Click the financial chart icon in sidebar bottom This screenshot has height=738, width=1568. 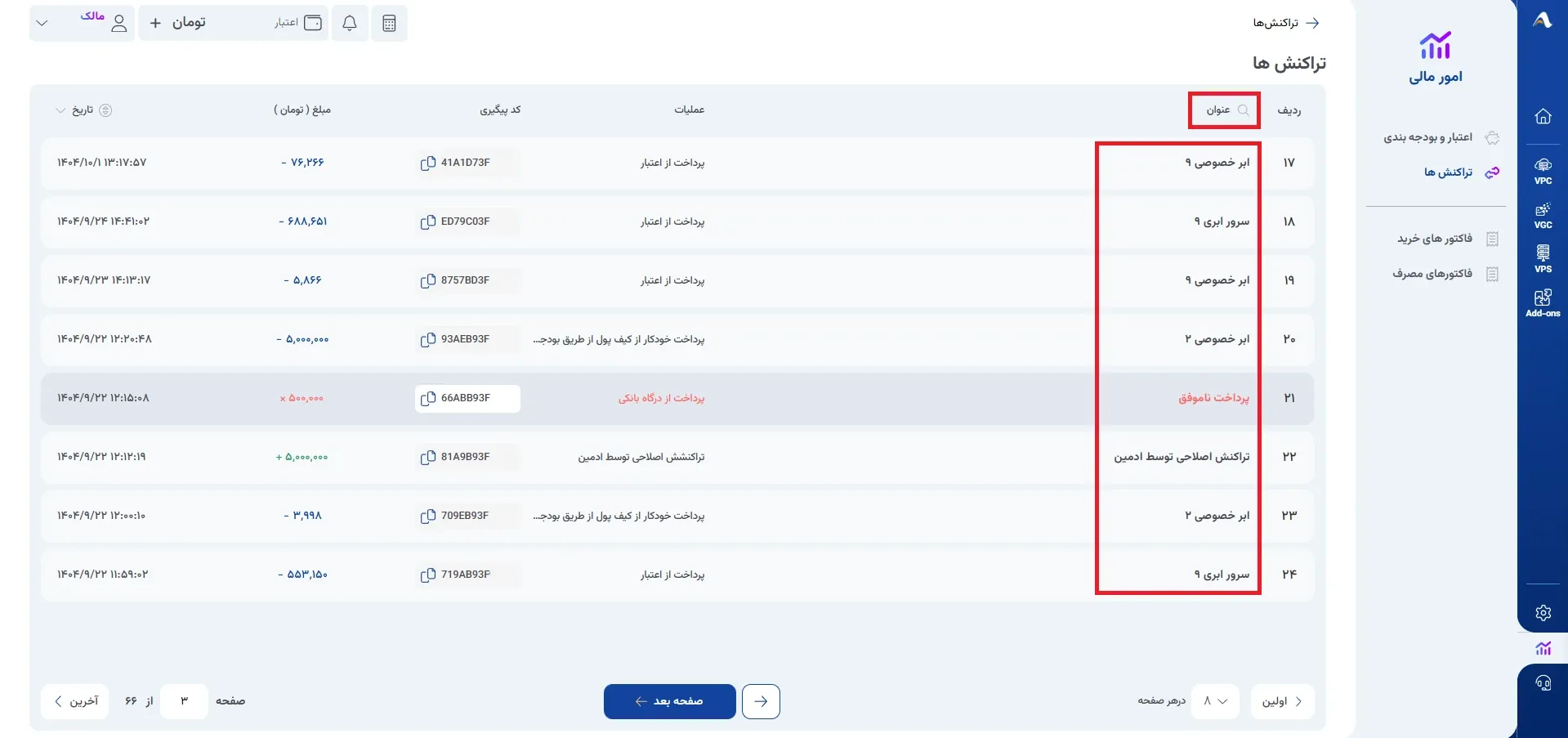click(x=1543, y=648)
